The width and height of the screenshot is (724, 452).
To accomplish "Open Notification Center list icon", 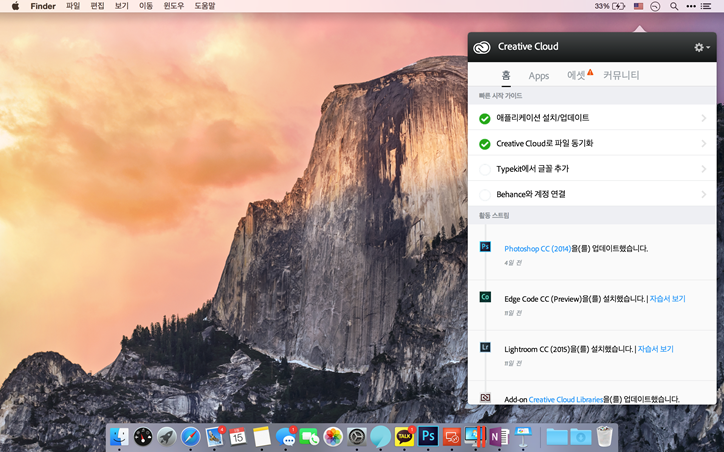I will [706, 6].
